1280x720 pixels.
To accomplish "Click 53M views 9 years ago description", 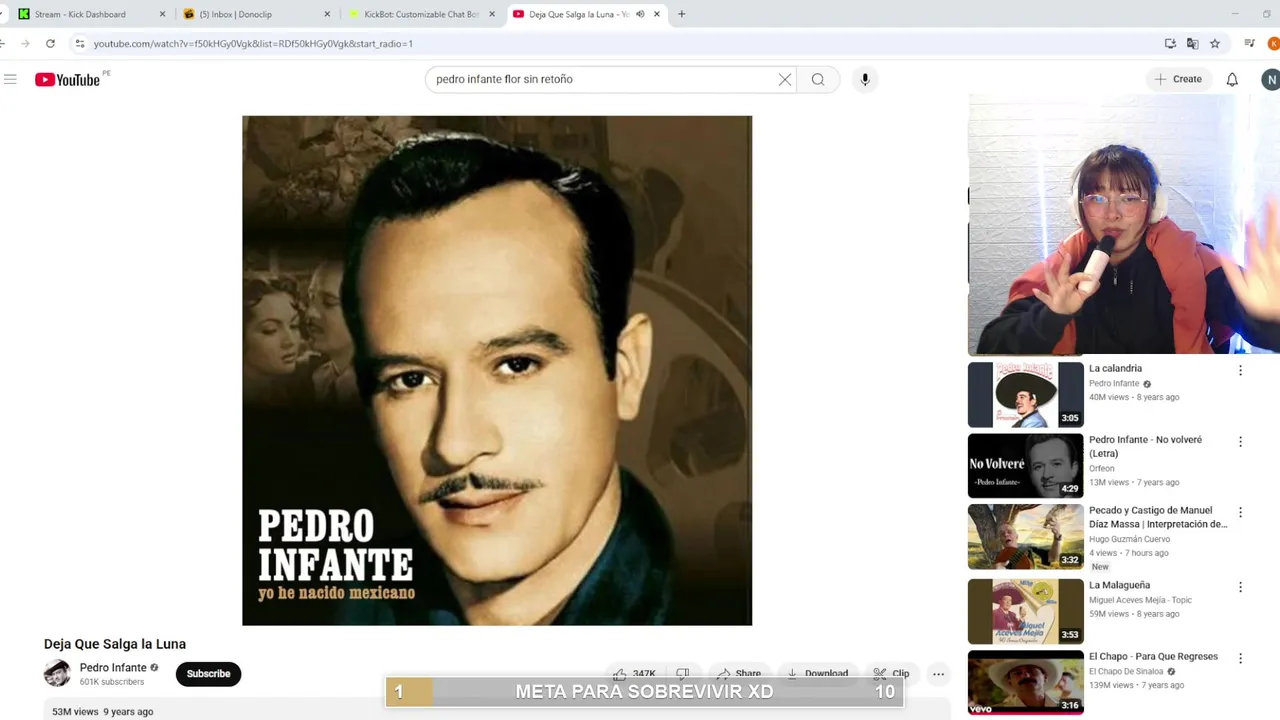I will pyautogui.click(x=103, y=712).
